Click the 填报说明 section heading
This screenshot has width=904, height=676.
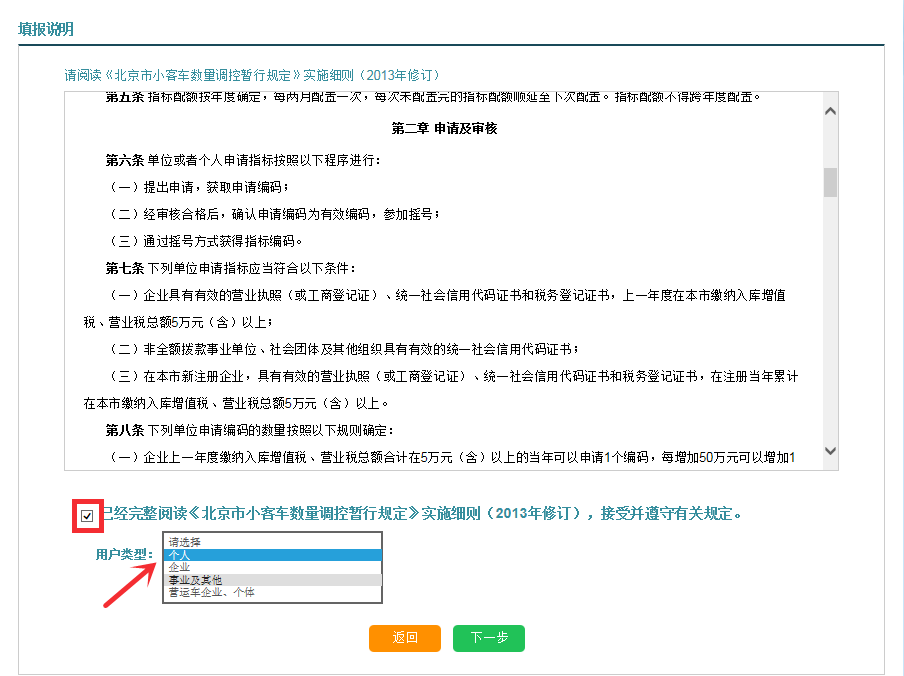pyautogui.click(x=46, y=29)
